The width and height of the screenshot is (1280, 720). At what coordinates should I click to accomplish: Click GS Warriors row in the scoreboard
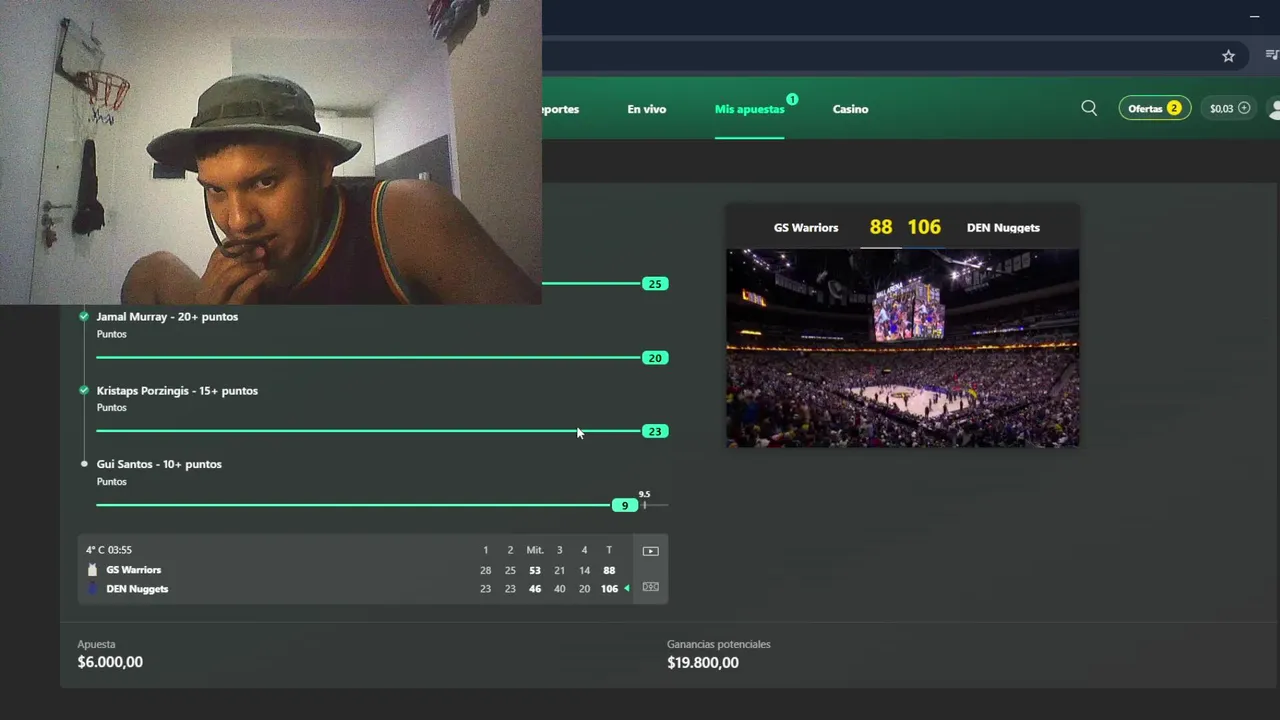coord(355,570)
